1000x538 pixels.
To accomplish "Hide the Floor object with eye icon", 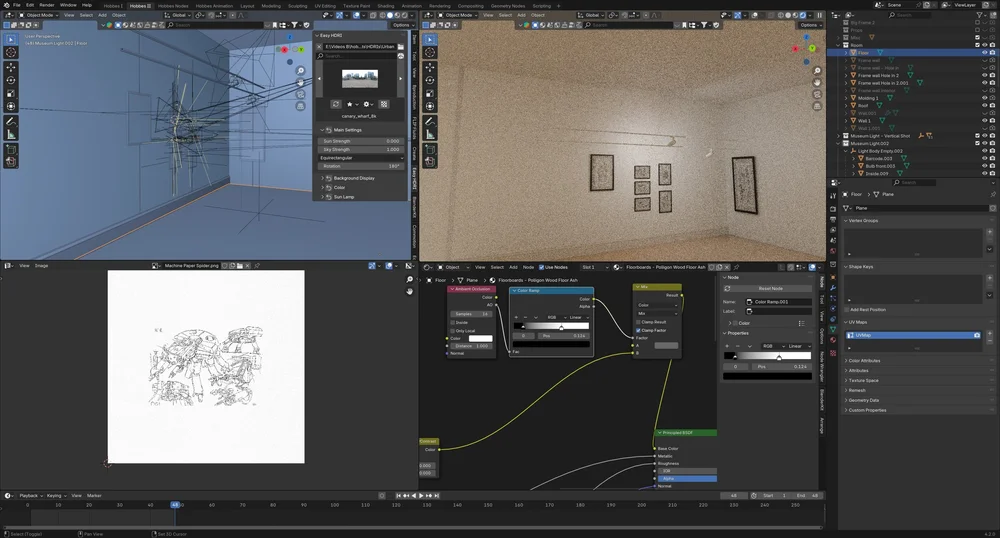I will [x=985, y=53].
